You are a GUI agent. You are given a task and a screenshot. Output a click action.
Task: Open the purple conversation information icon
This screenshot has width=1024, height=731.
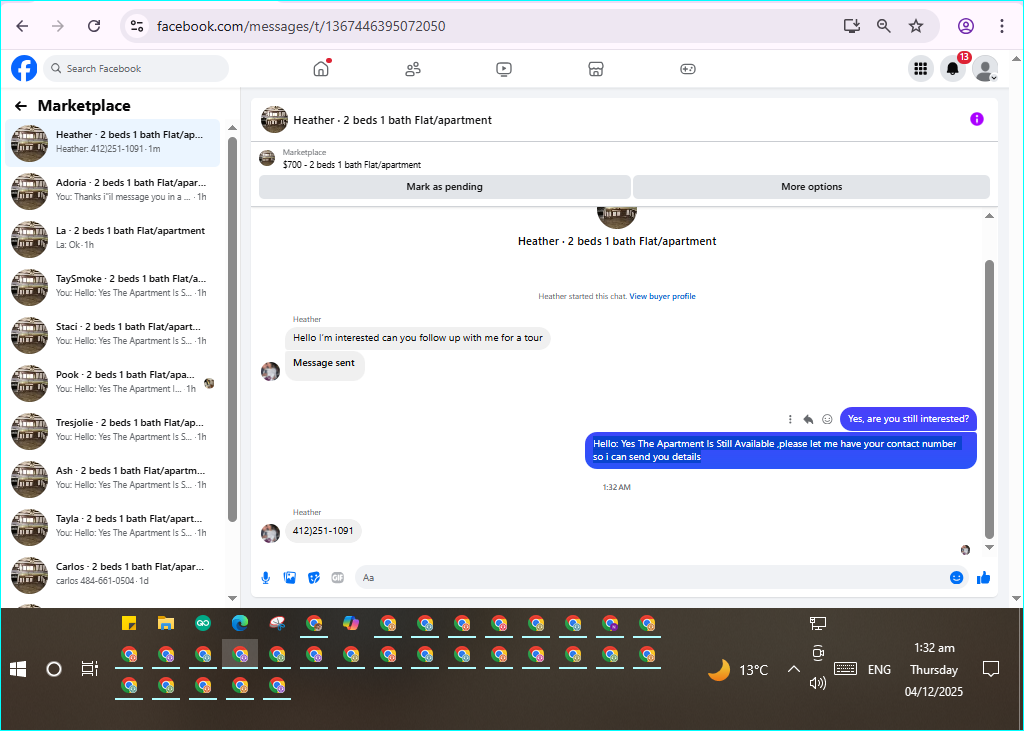[976, 119]
